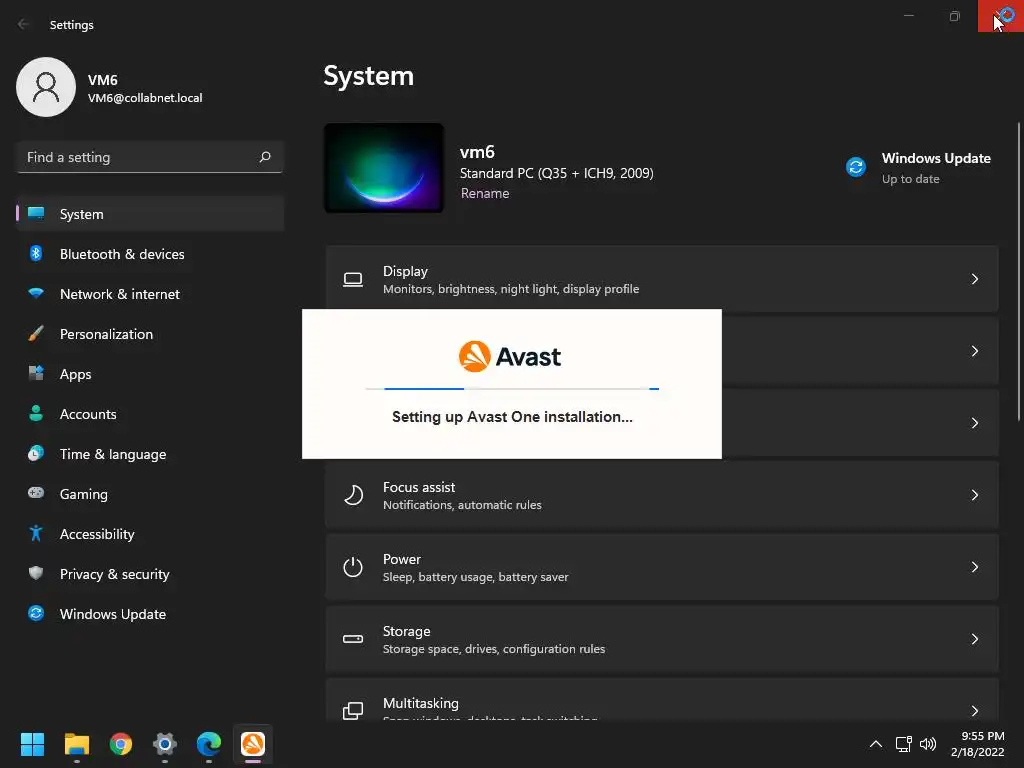Click the Display laptop icon

click(353, 280)
